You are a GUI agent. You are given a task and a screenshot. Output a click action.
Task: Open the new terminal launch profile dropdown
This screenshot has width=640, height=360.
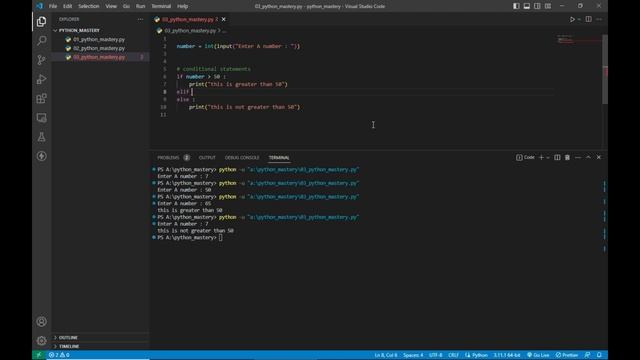(548, 158)
